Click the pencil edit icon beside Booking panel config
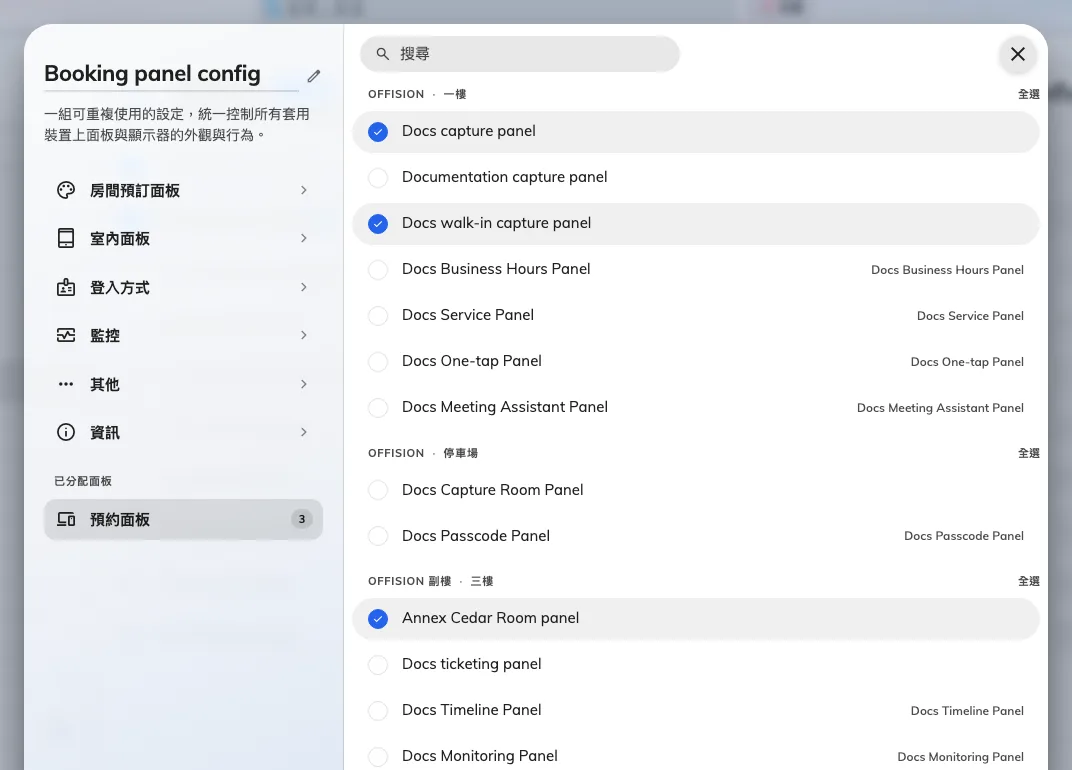The width and height of the screenshot is (1072, 770). [x=314, y=76]
